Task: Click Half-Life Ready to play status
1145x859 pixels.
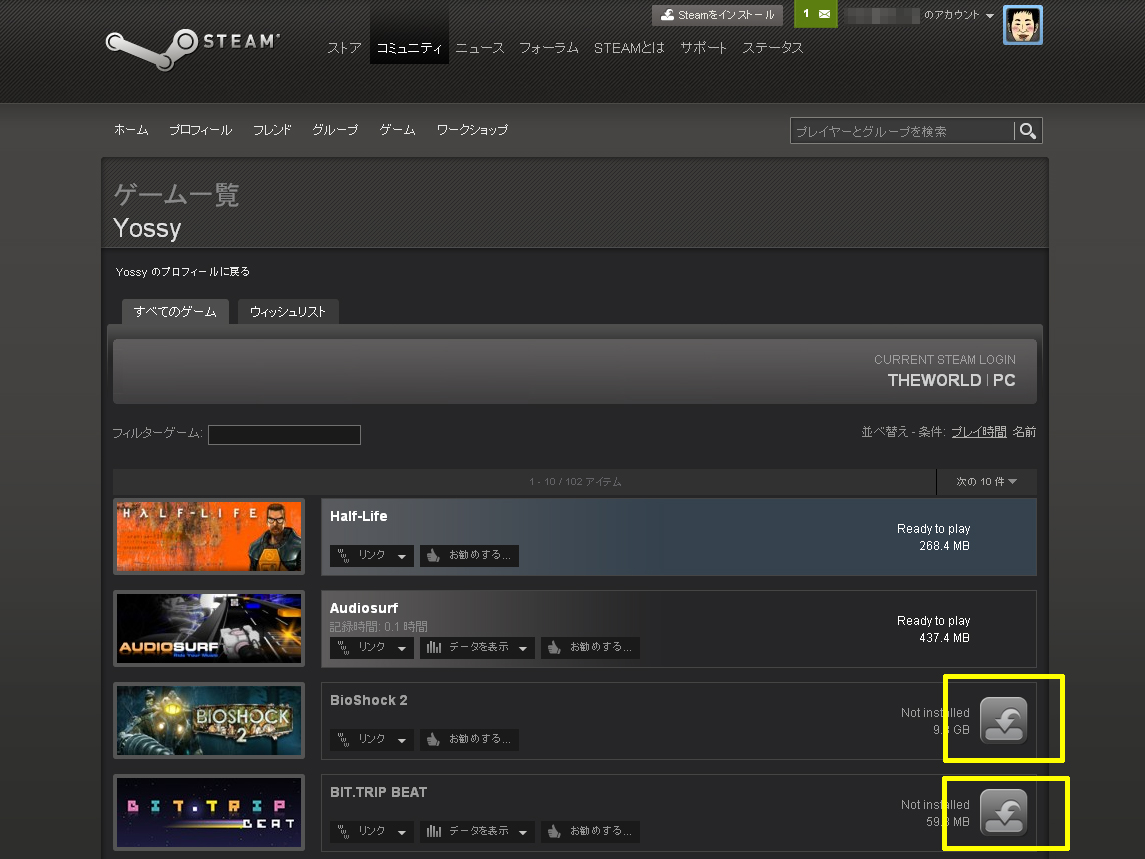Action: point(933,528)
